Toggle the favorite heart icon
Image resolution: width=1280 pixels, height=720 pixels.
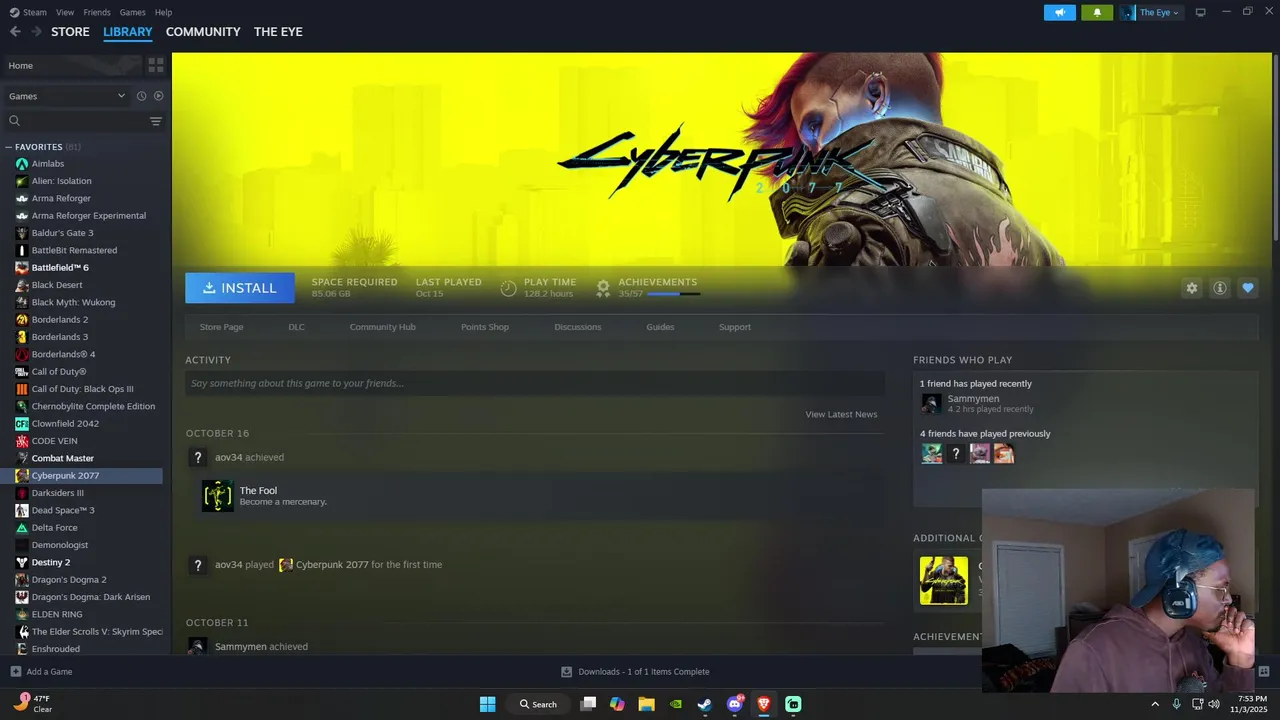1248,288
